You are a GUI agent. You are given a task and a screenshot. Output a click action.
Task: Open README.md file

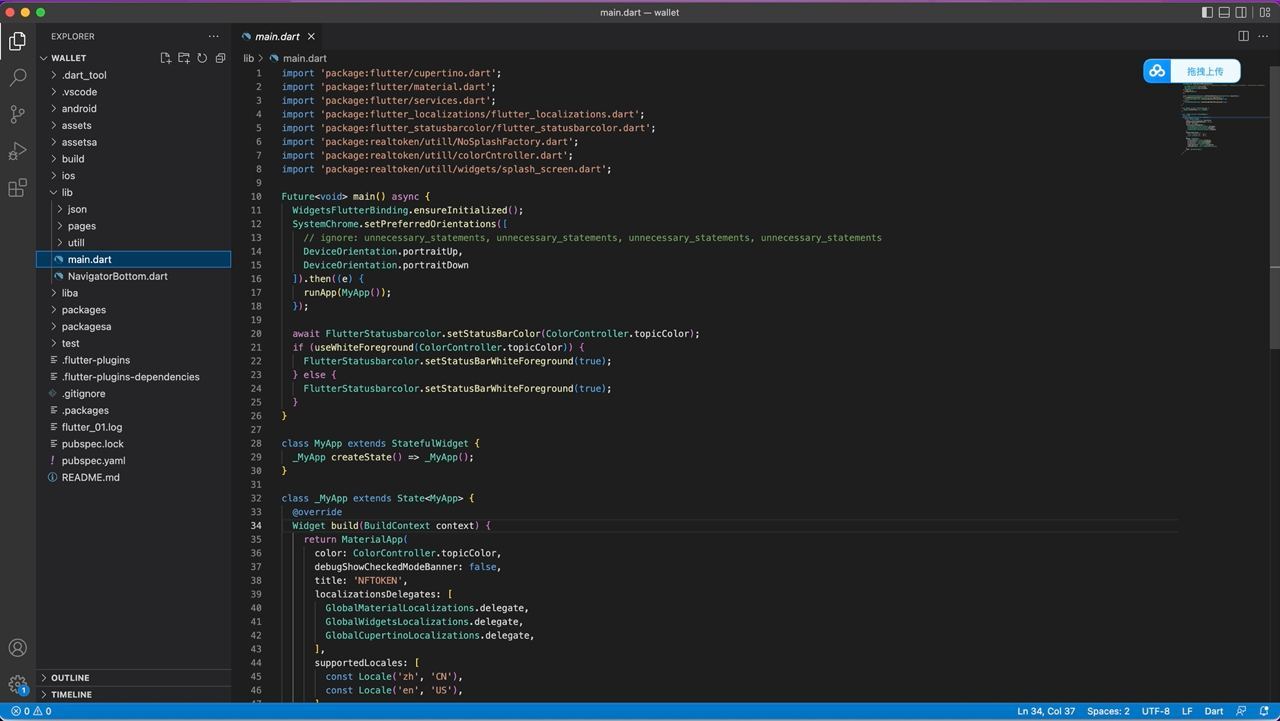point(134,477)
